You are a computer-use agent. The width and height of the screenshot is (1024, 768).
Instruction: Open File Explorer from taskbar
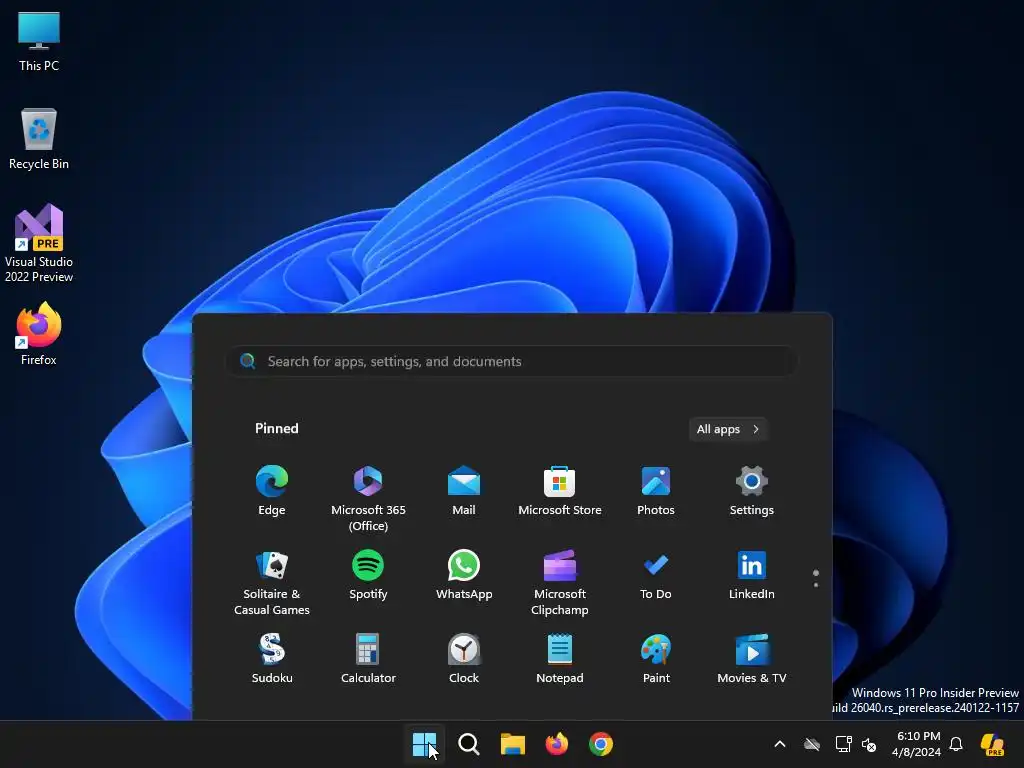coord(513,744)
